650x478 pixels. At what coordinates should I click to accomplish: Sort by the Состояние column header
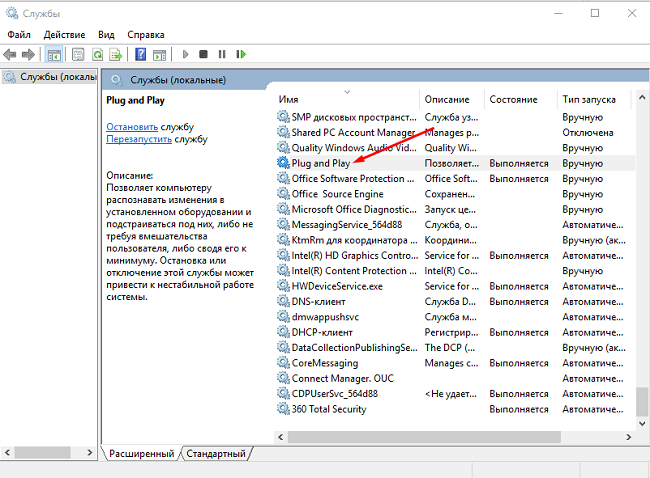coord(514,100)
